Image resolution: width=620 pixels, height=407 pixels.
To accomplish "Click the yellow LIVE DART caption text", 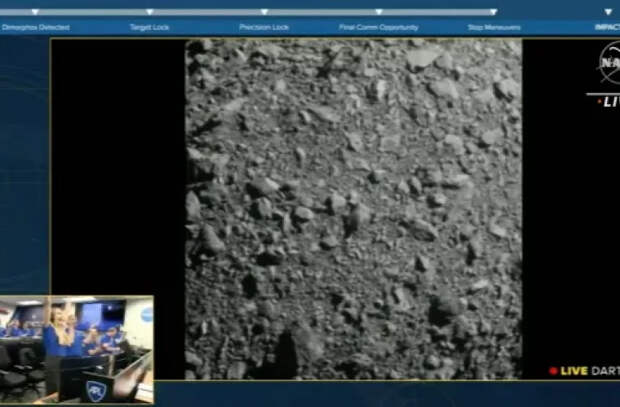I will 574,371.
